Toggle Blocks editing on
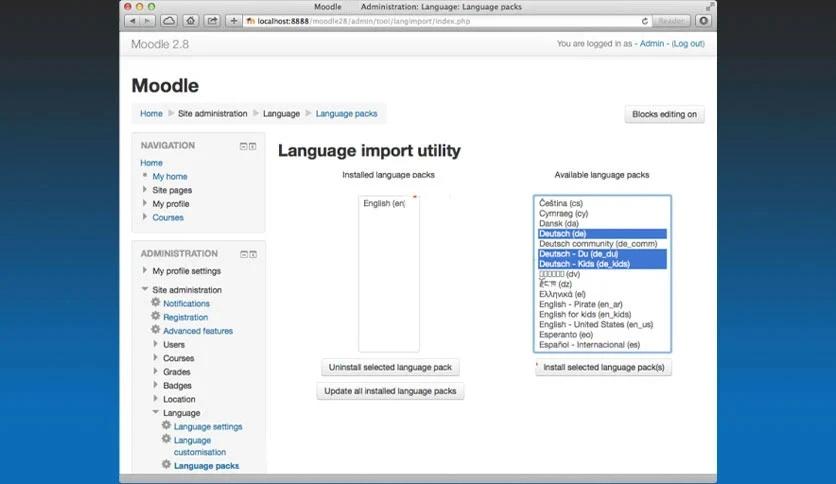Screen dimensions: 836x484 coord(664,114)
